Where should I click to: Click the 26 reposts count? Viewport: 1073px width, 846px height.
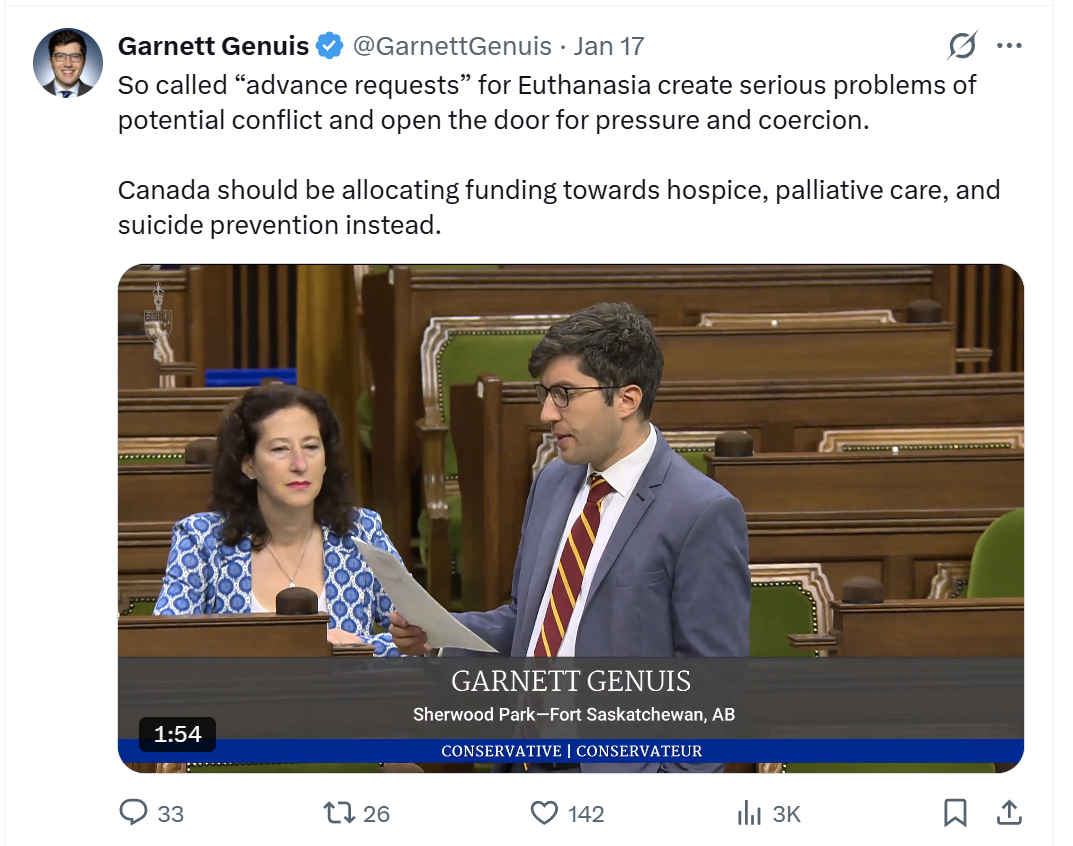coord(376,814)
